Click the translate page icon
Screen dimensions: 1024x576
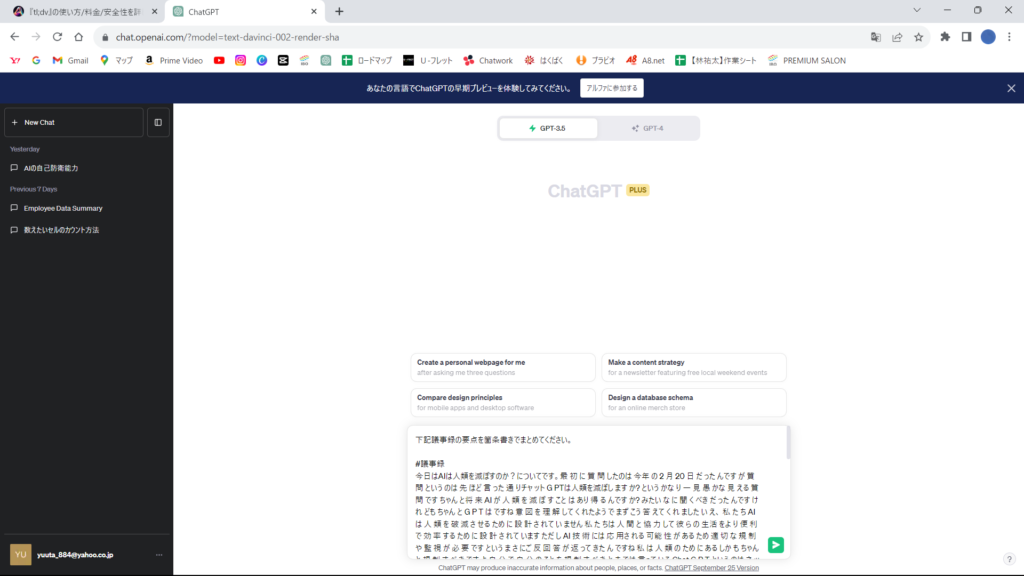point(876,37)
